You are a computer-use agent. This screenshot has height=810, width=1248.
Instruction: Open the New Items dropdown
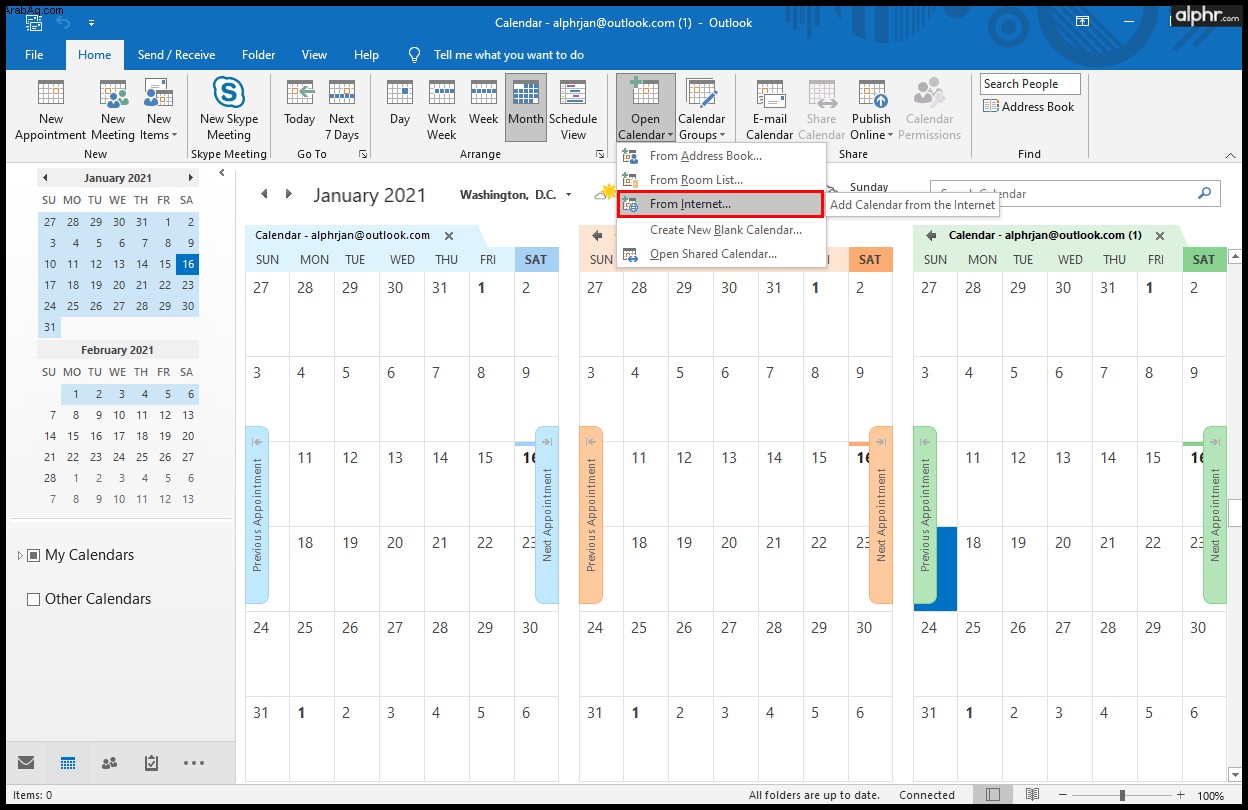(x=158, y=110)
